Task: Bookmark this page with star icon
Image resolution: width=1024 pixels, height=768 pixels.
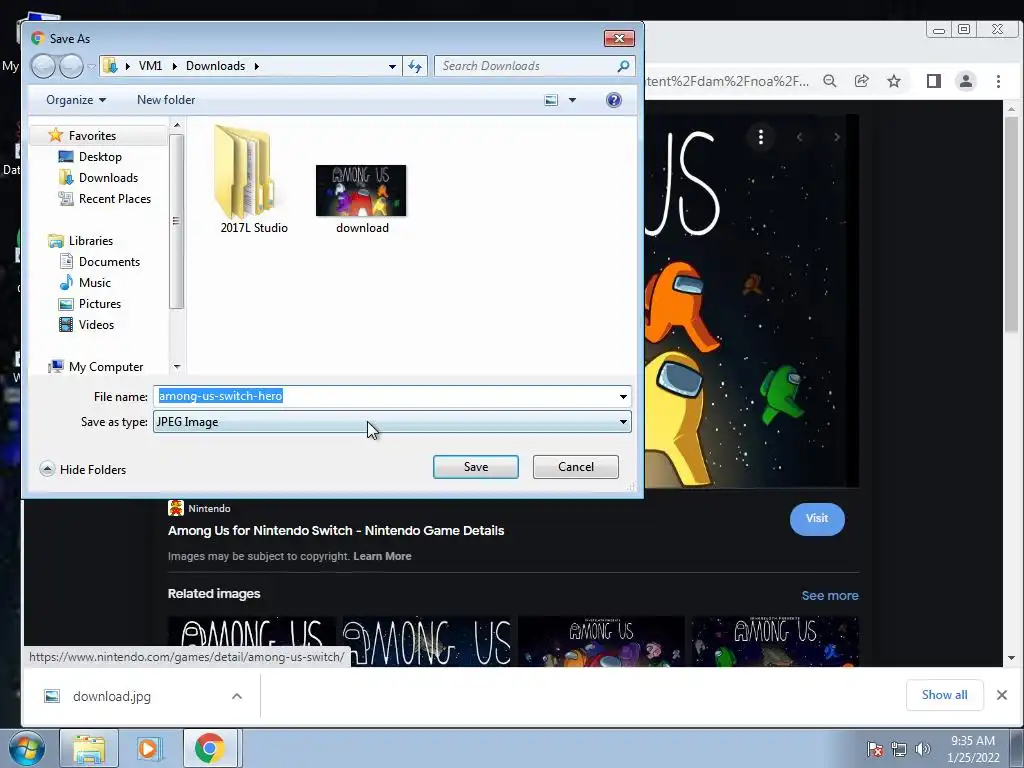Action: (x=893, y=81)
